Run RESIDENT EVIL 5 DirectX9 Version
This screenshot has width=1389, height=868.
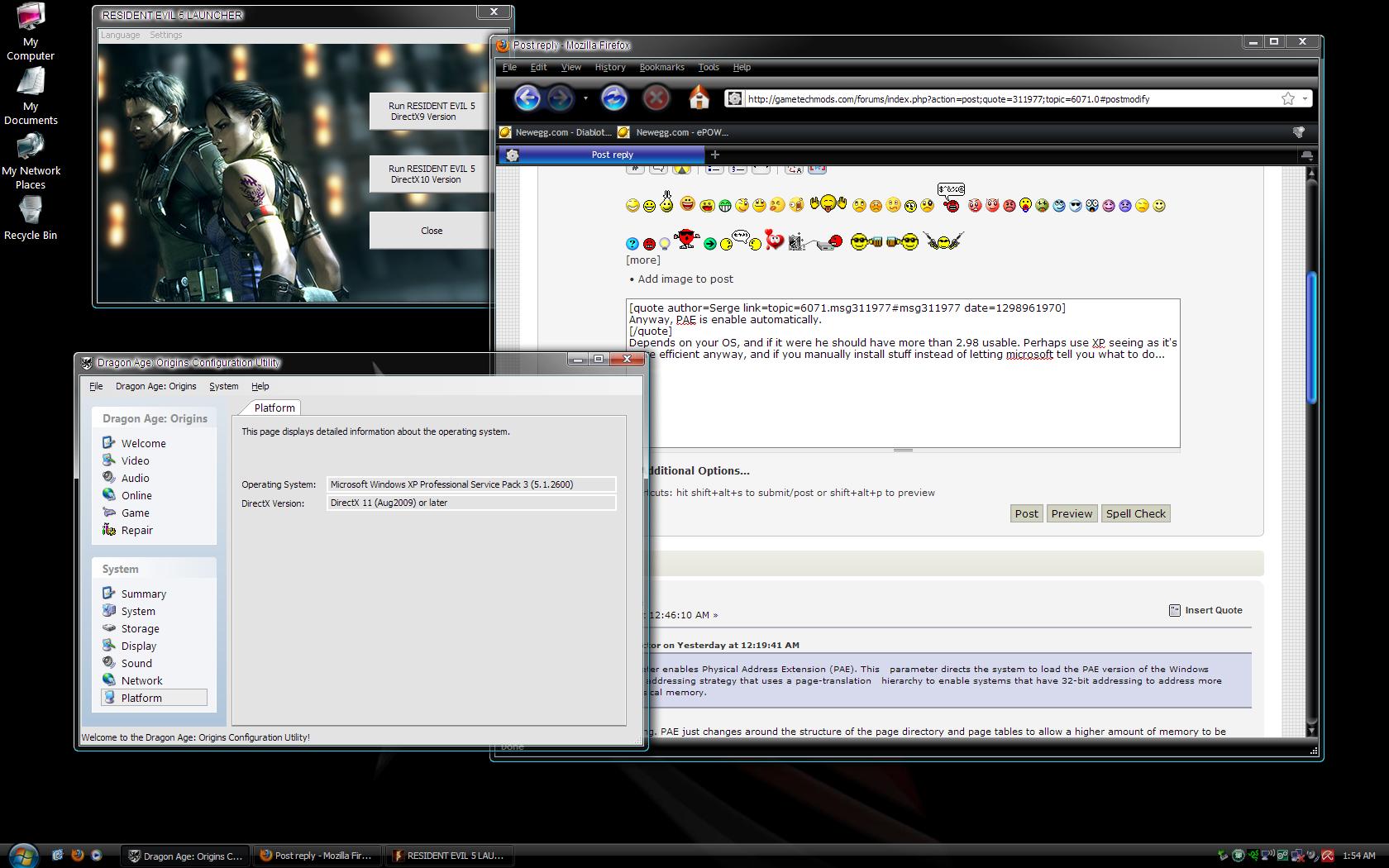coord(431,111)
